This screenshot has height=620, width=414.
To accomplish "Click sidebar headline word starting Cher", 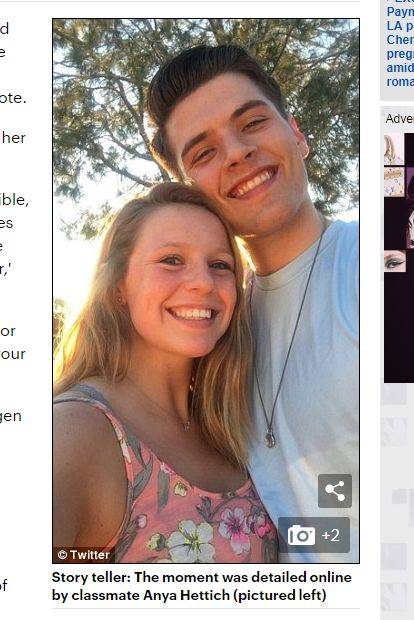I will click(x=400, y=40).
